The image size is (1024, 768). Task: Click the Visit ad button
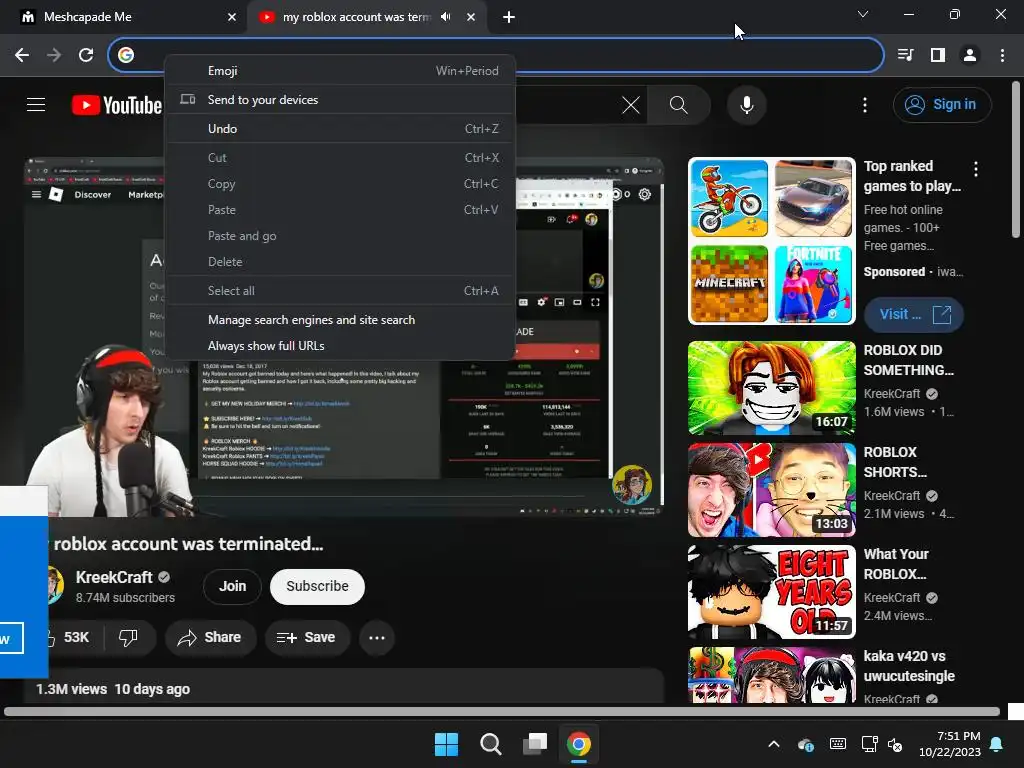[x=914, y=314]
